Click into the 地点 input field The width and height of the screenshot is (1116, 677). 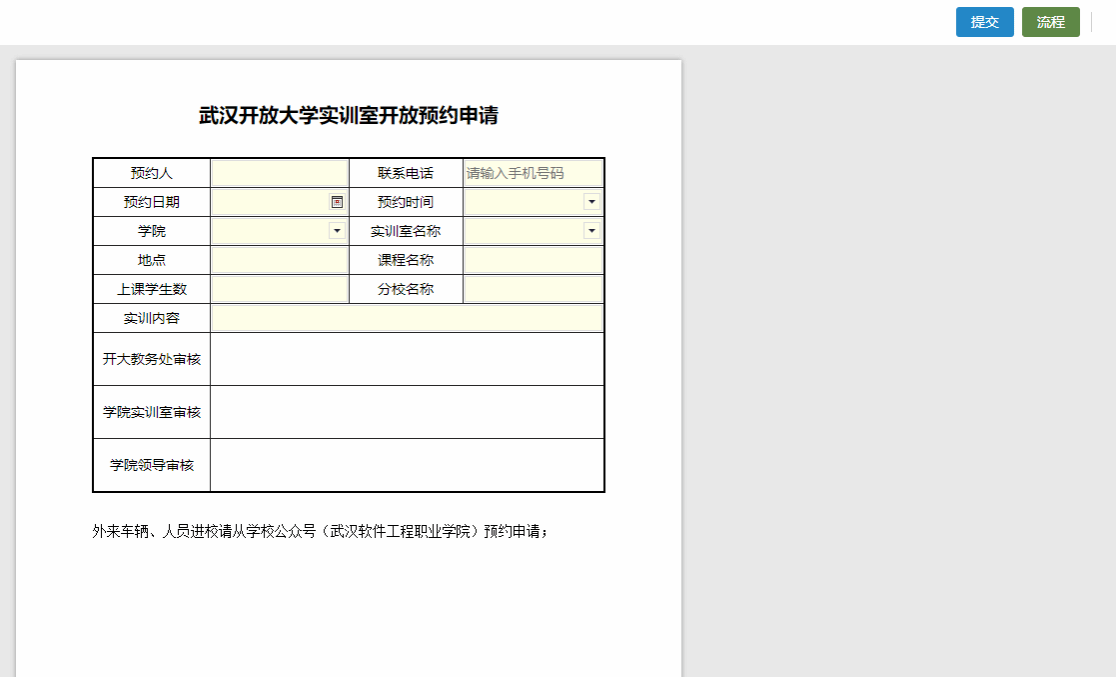click(x=279, y=260)
